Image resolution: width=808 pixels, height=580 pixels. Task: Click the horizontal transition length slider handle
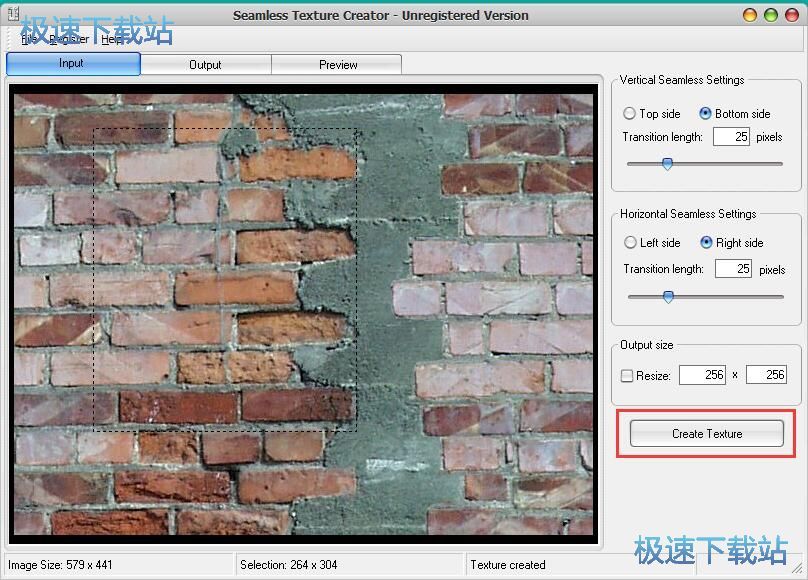668,296
